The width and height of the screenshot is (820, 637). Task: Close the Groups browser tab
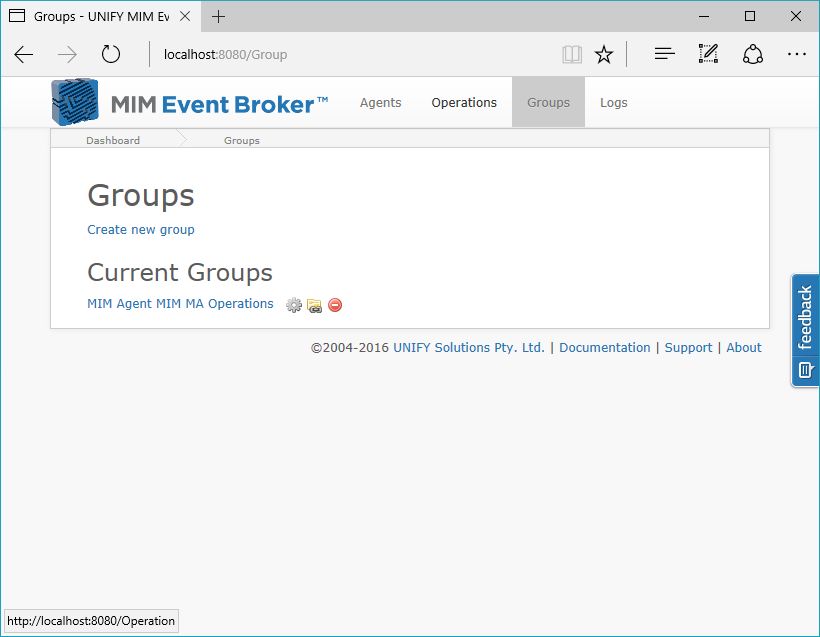coord(185,16)
